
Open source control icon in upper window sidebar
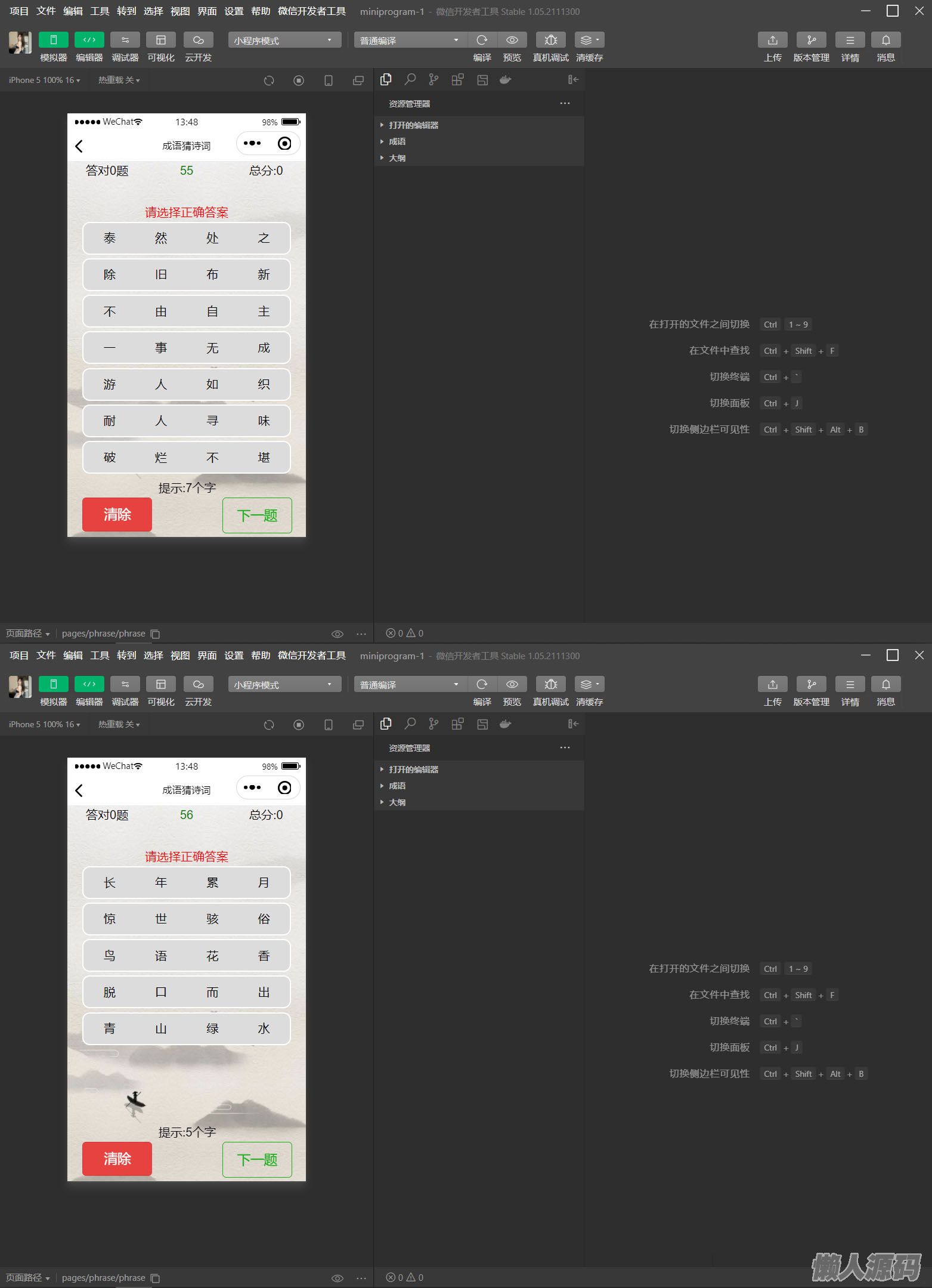(x=434, y=79)
